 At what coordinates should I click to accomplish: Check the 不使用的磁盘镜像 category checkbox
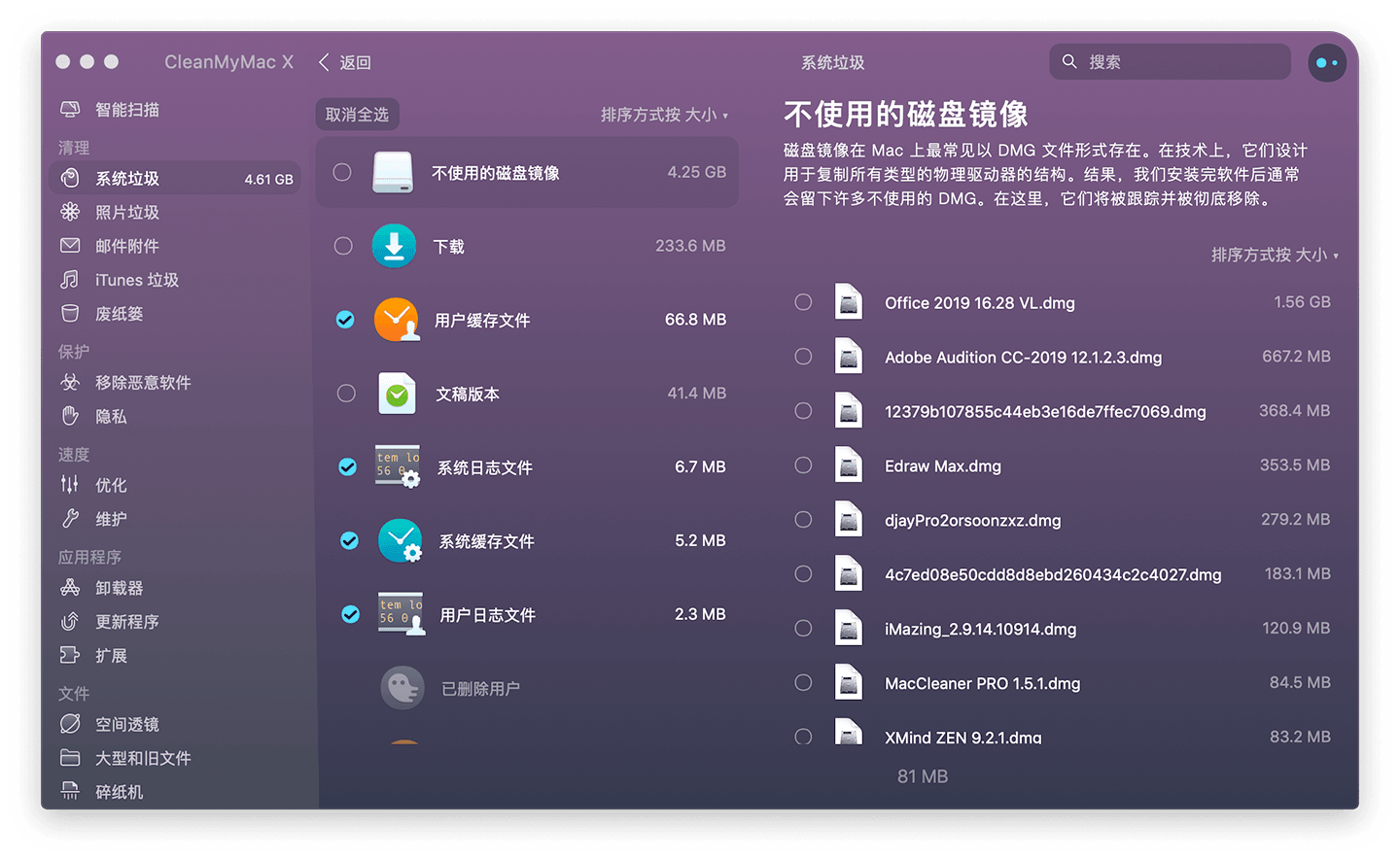pyautogui.click(x=342, y=172)
